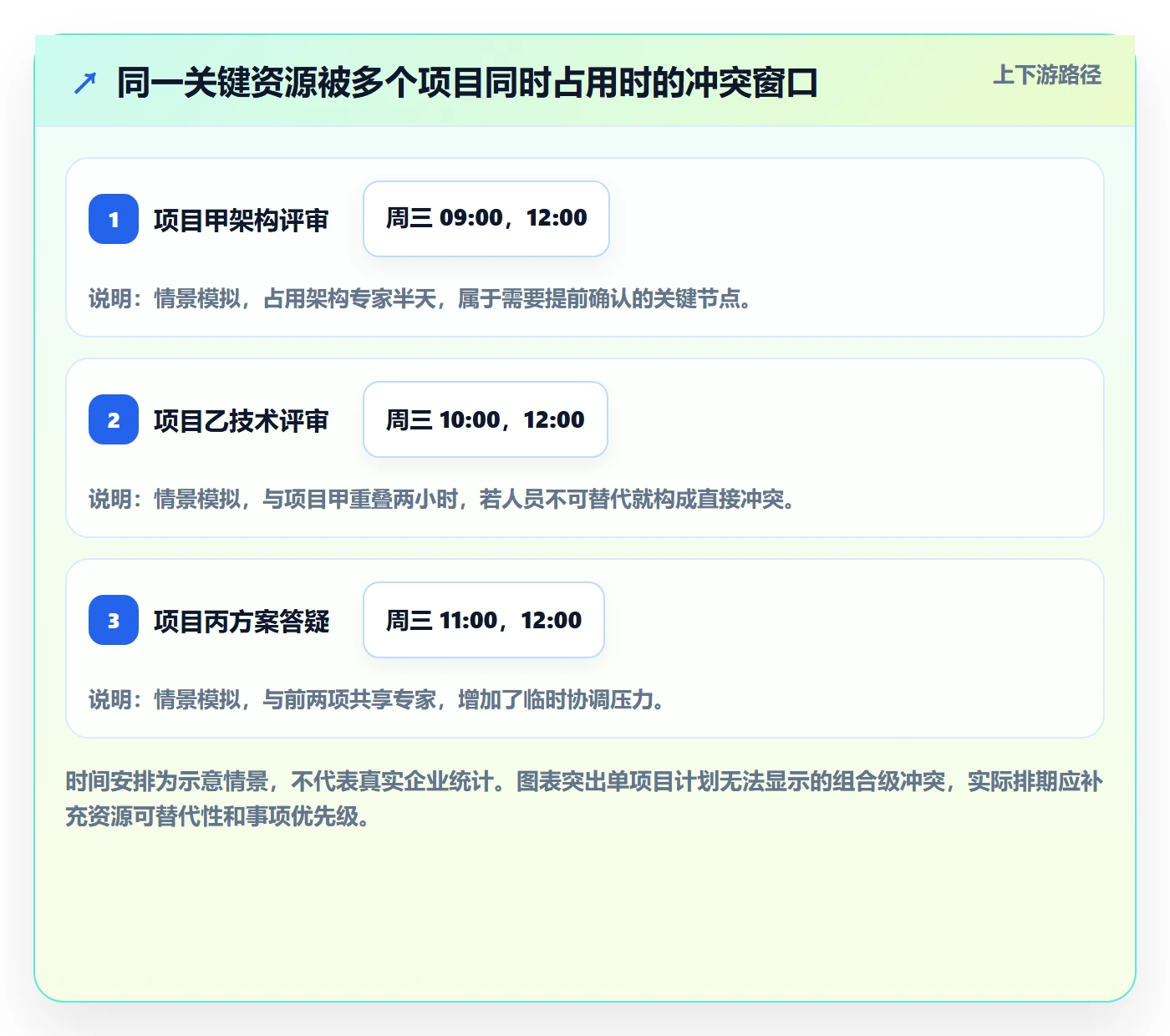
Task: Select the 周三 09:00，12:00 time chip
Action: pyautogui.click(x=486, y=219)
